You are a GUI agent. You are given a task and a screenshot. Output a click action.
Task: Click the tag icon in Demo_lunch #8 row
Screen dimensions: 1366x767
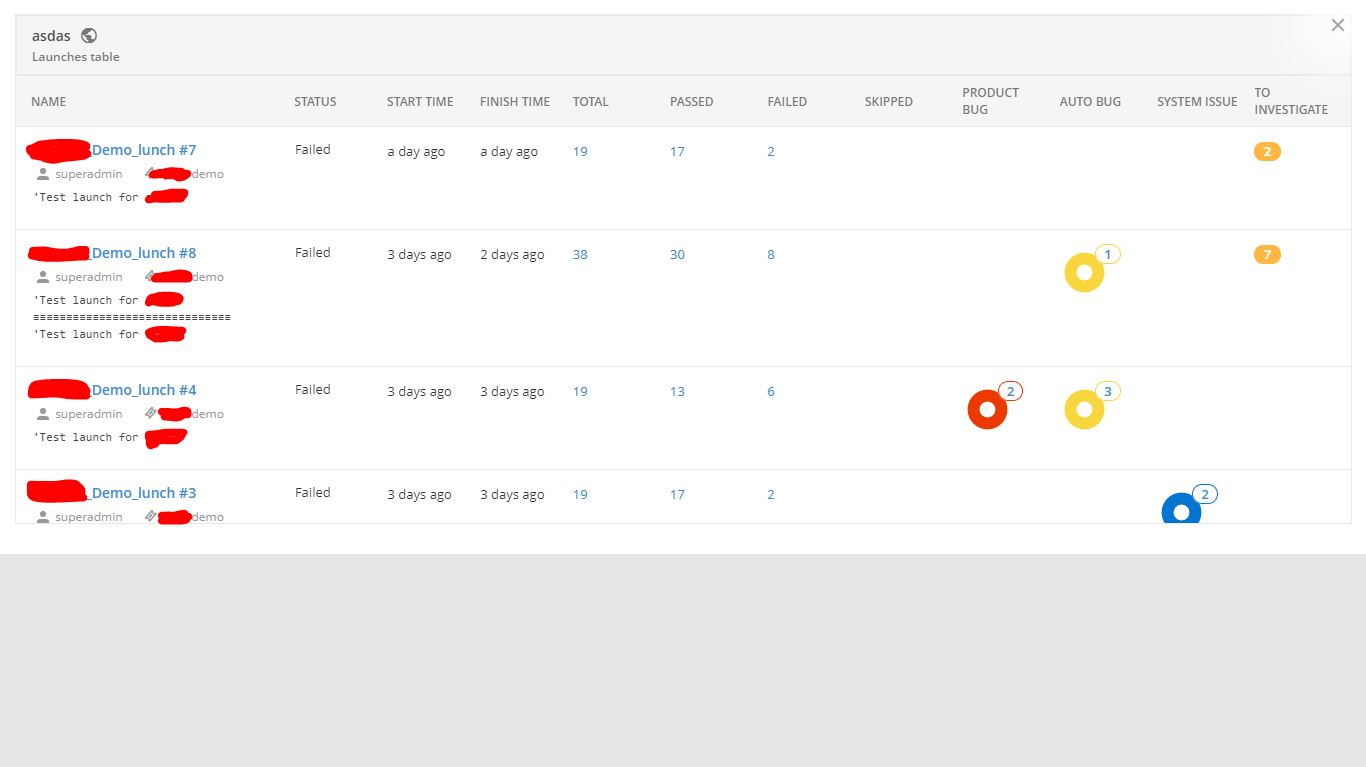pyautogui.click(x=151, y=276)
